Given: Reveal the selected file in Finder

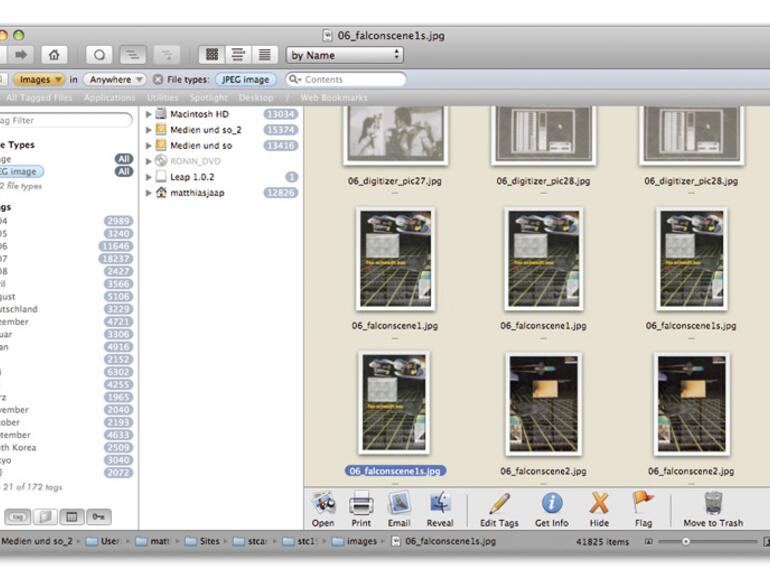Looking at the screenshot, I should pos(440,504).
